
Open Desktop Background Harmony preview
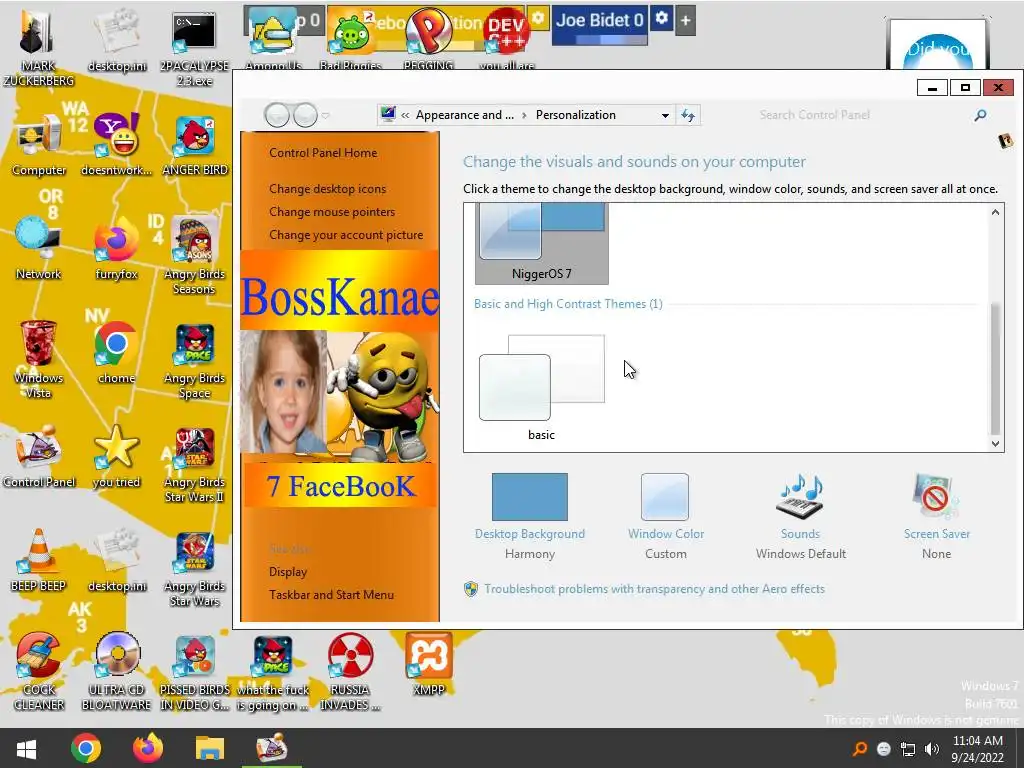[530, 497]
